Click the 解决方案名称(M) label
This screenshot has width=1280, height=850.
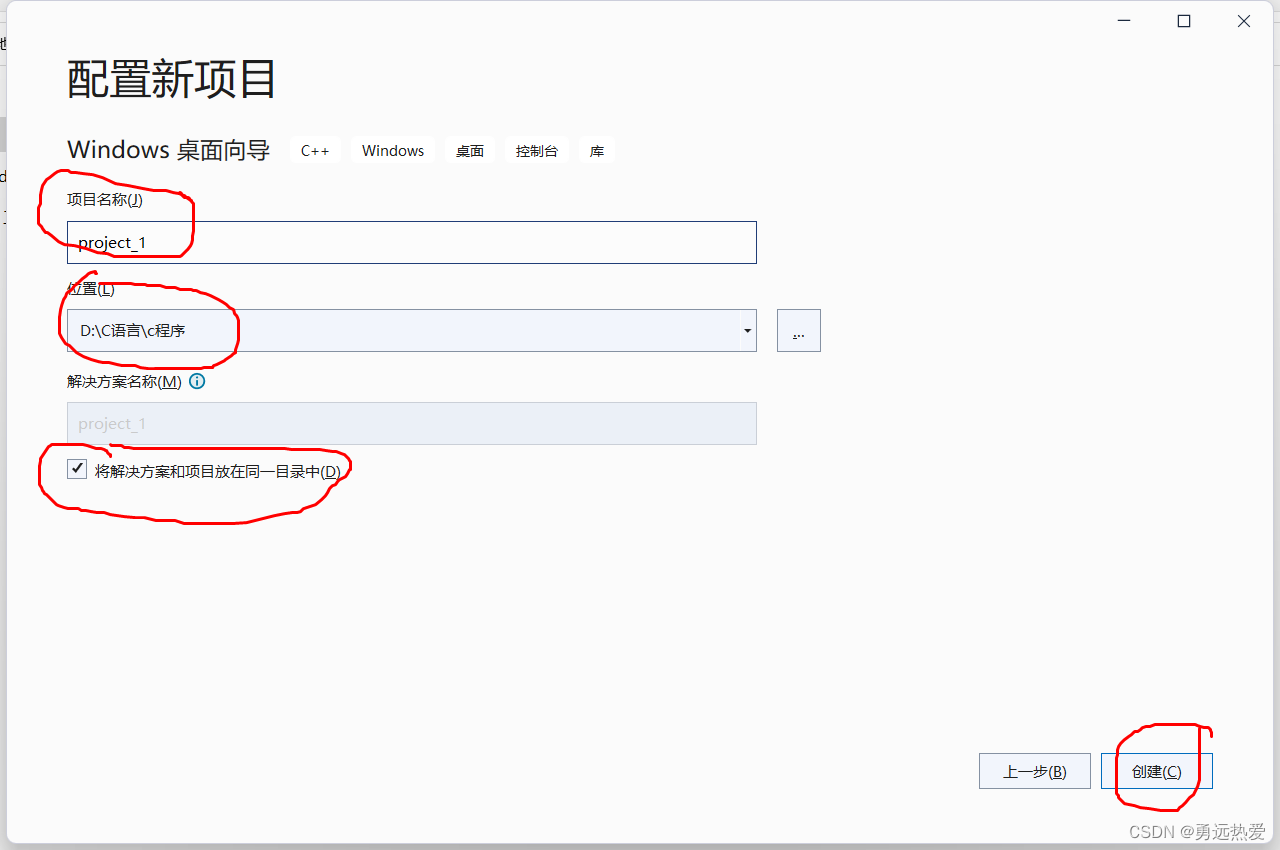(124, 382)
